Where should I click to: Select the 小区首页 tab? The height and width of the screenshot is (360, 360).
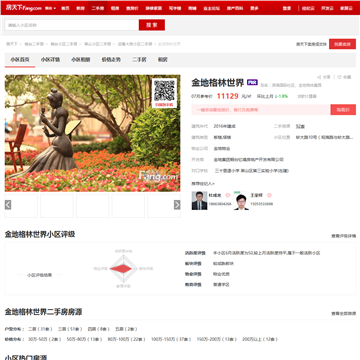[x=20, y=60]
